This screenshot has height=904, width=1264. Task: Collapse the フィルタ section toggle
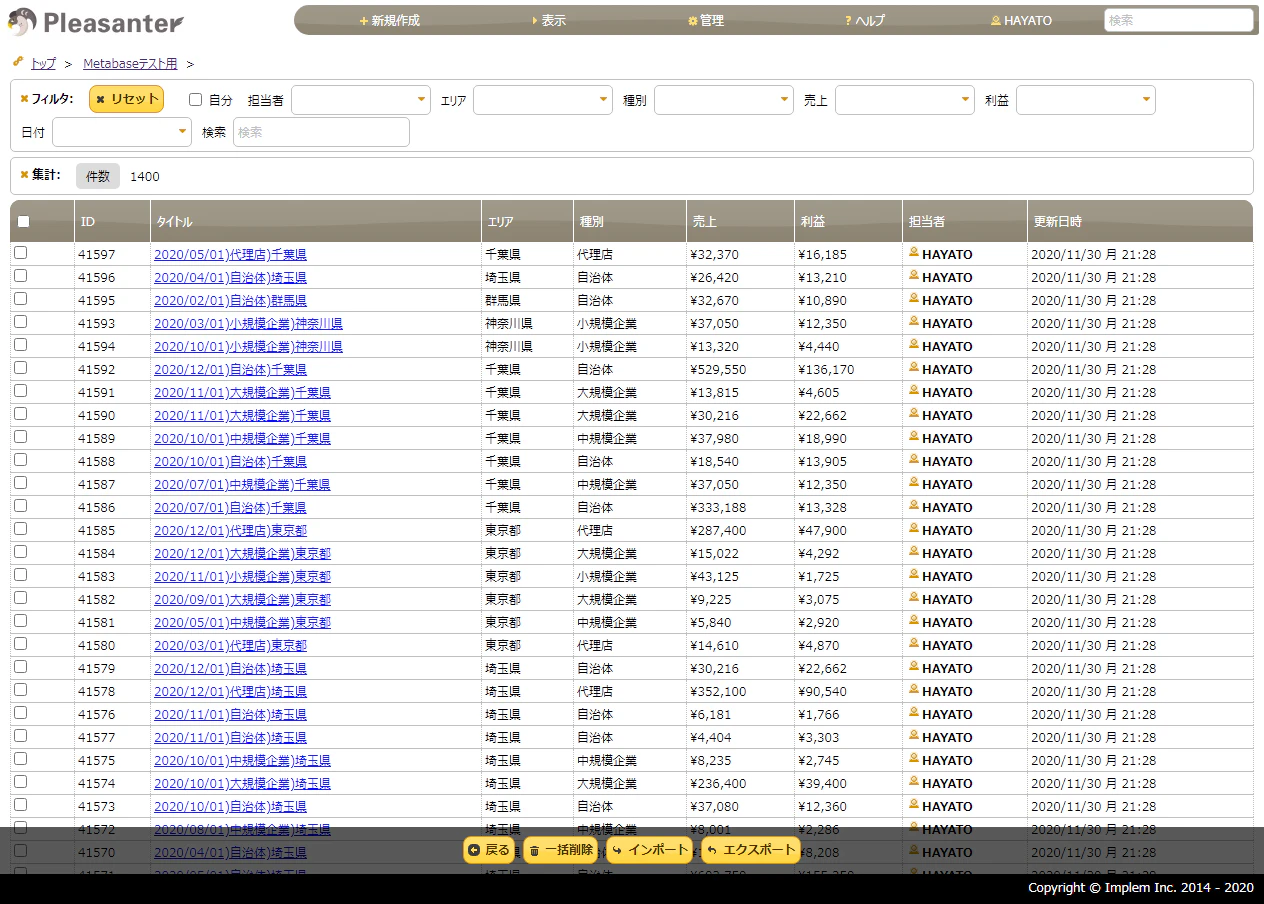[47, 99]
